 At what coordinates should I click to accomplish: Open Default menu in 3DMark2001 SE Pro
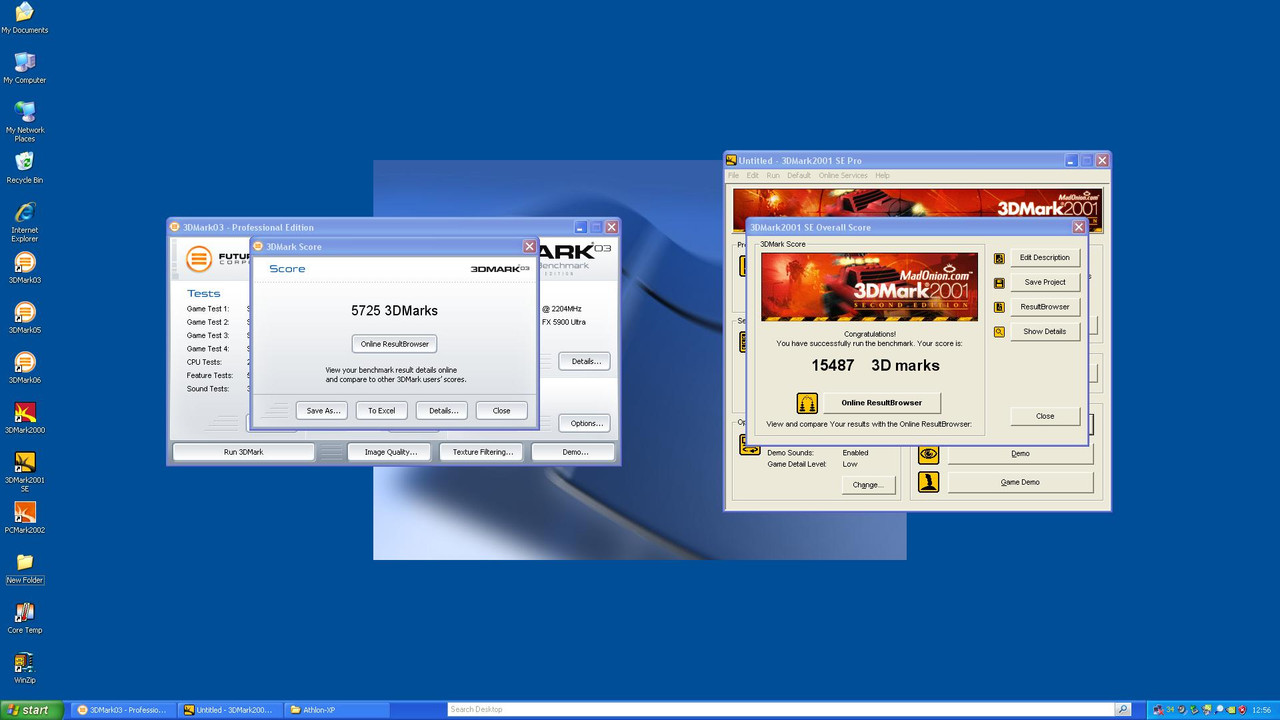(x=799, y=175)
